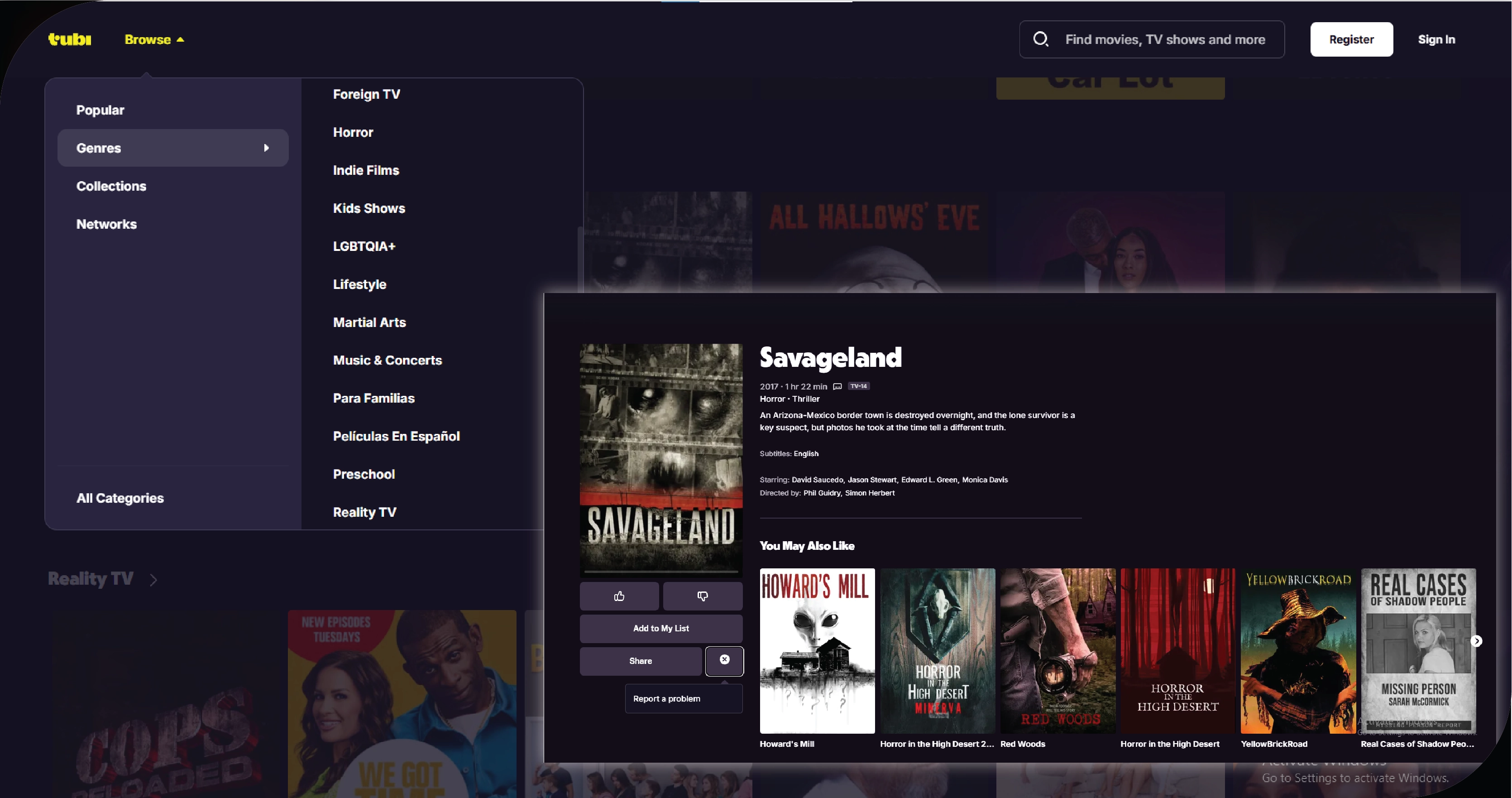This screenshot has width=1512, height=798.
Task: Open Howard's Mill movie thumbnail
Action: click(817, 650)
